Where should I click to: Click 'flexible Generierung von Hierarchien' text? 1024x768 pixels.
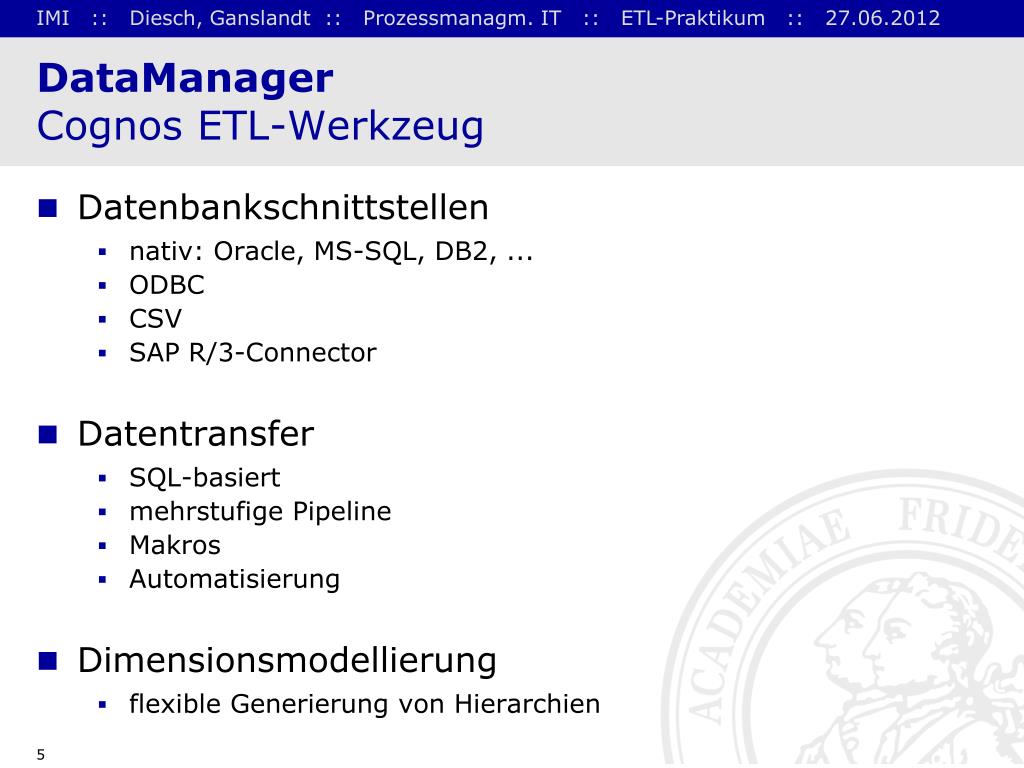coord(364,705)
